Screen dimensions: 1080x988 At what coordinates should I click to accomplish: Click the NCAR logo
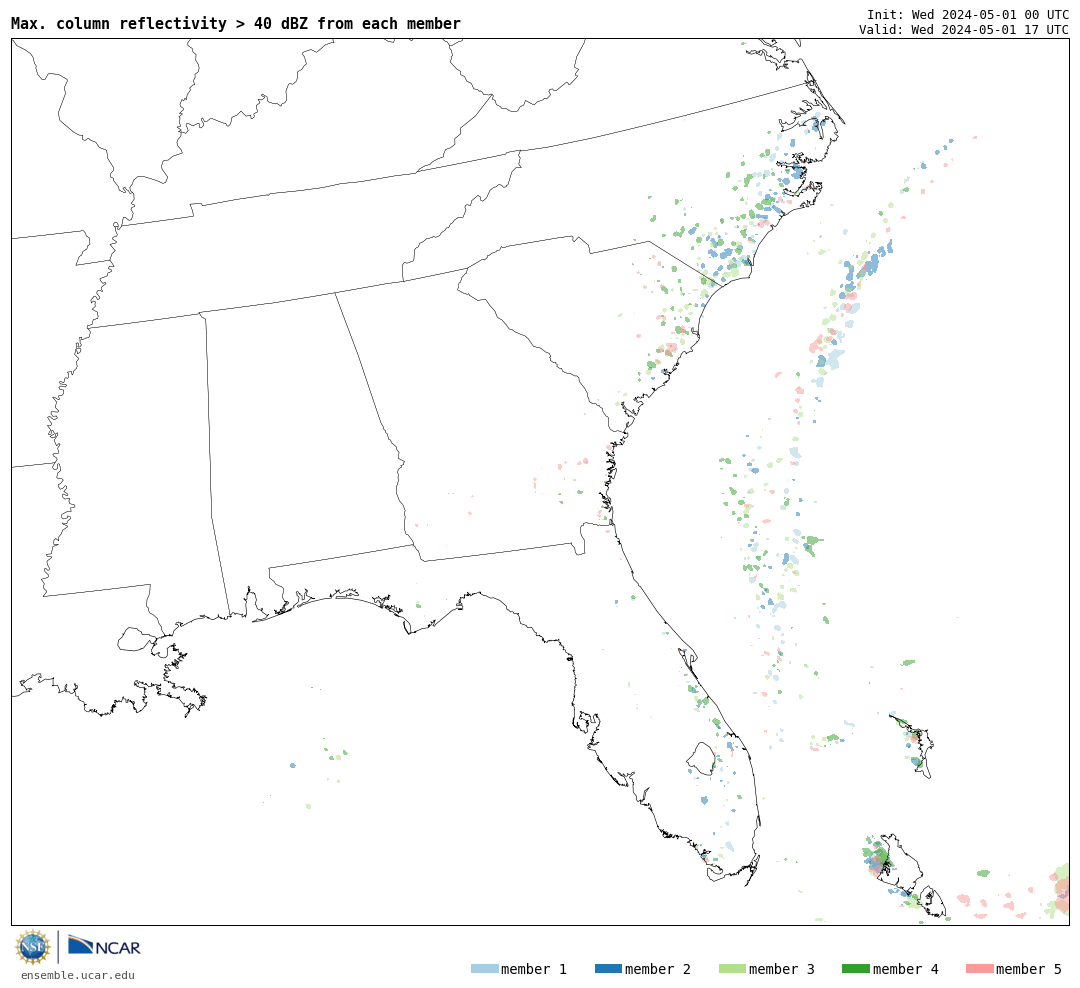104,945
